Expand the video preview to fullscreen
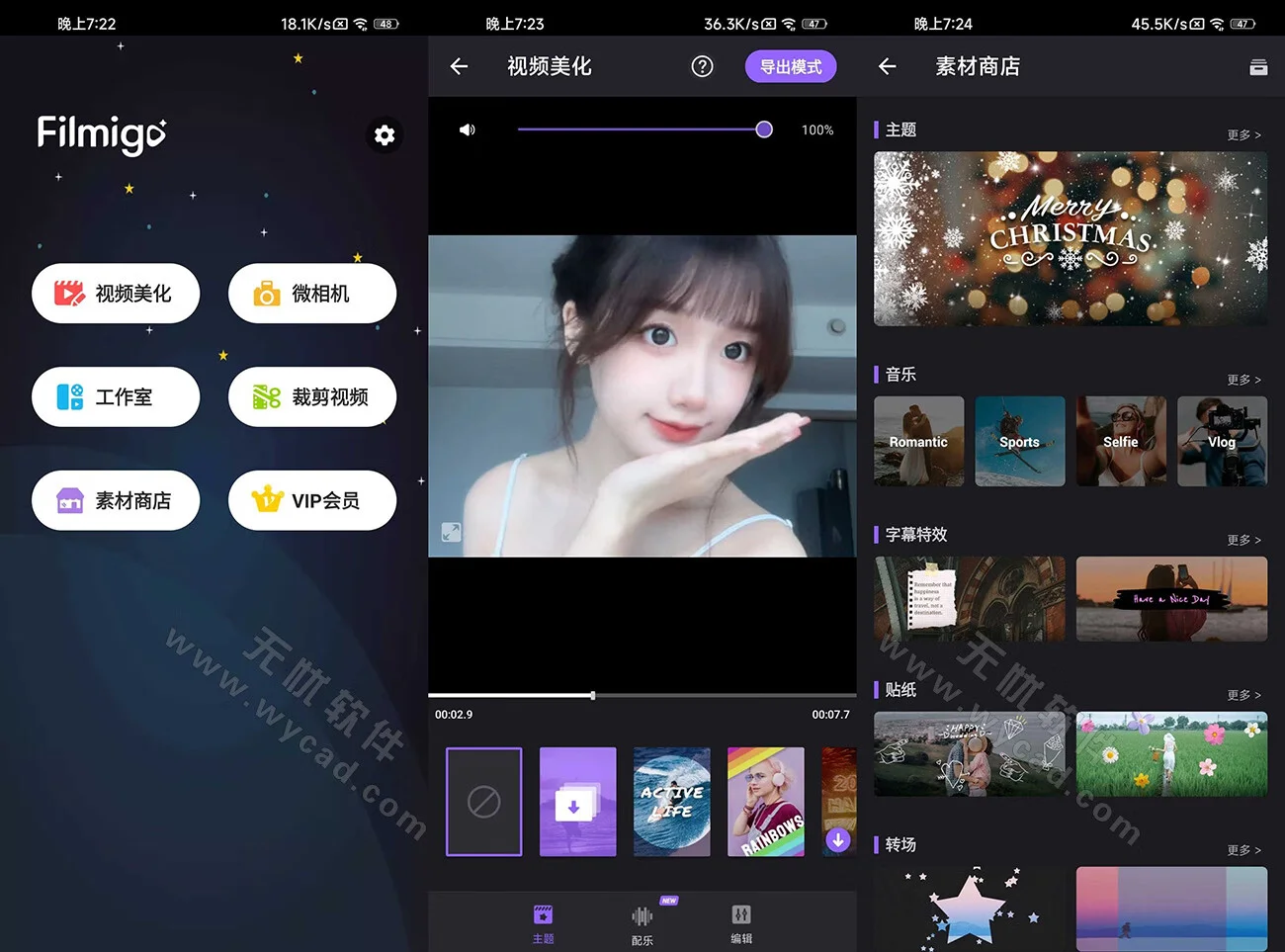This screenshot has height=952, width=1285. point(452,532)
